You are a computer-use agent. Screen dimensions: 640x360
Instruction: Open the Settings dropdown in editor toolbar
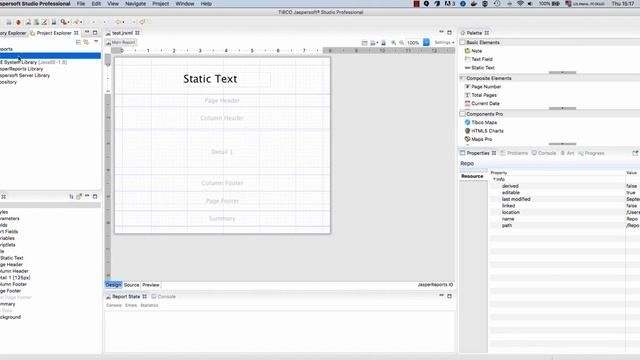(x=444, y=42)
